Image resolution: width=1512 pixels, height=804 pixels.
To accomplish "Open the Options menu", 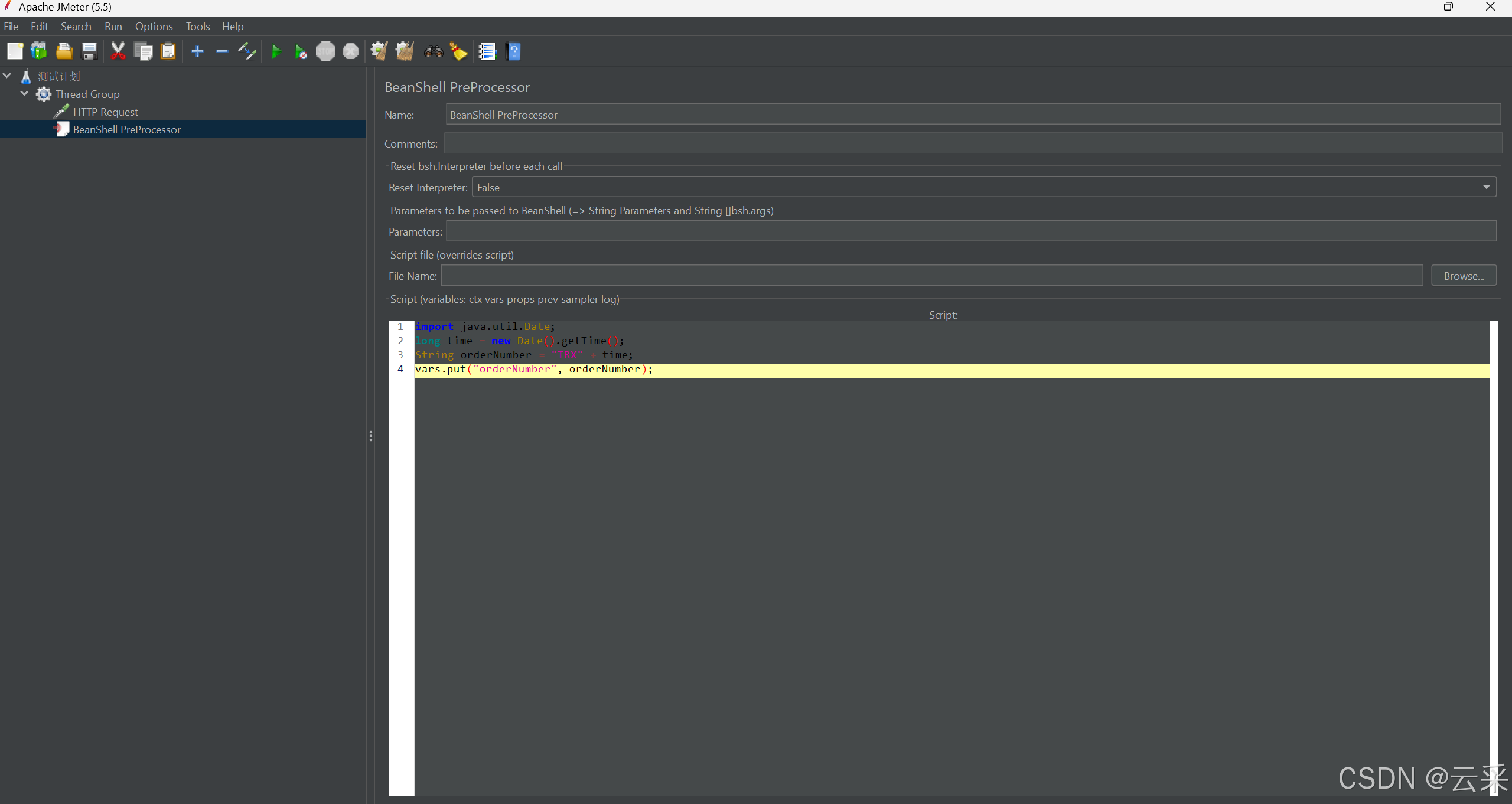I will pyautogui.click(x=154, y=27).
